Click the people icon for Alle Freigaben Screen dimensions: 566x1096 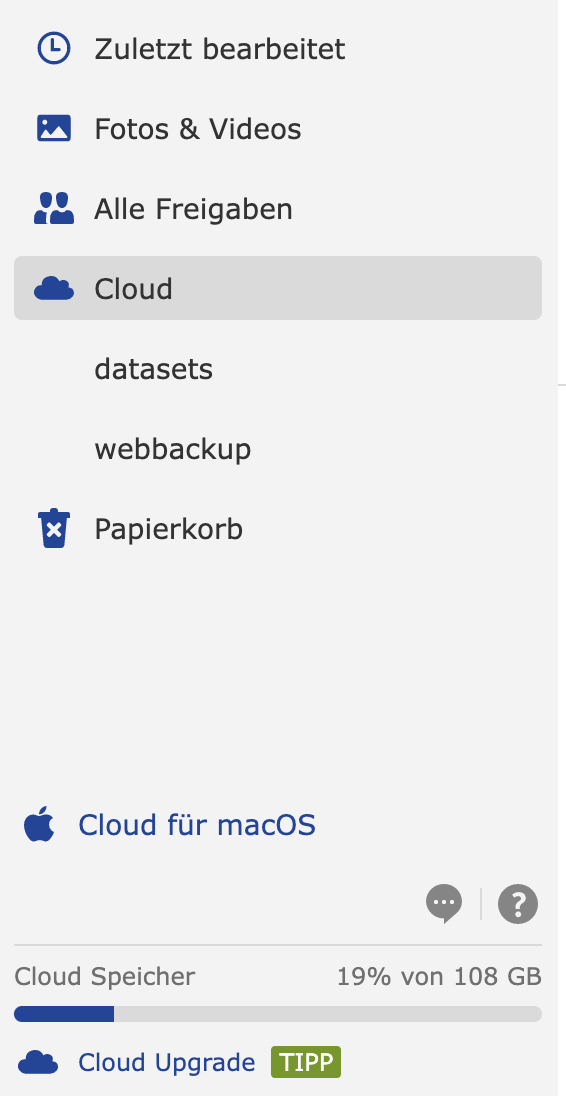54,208
